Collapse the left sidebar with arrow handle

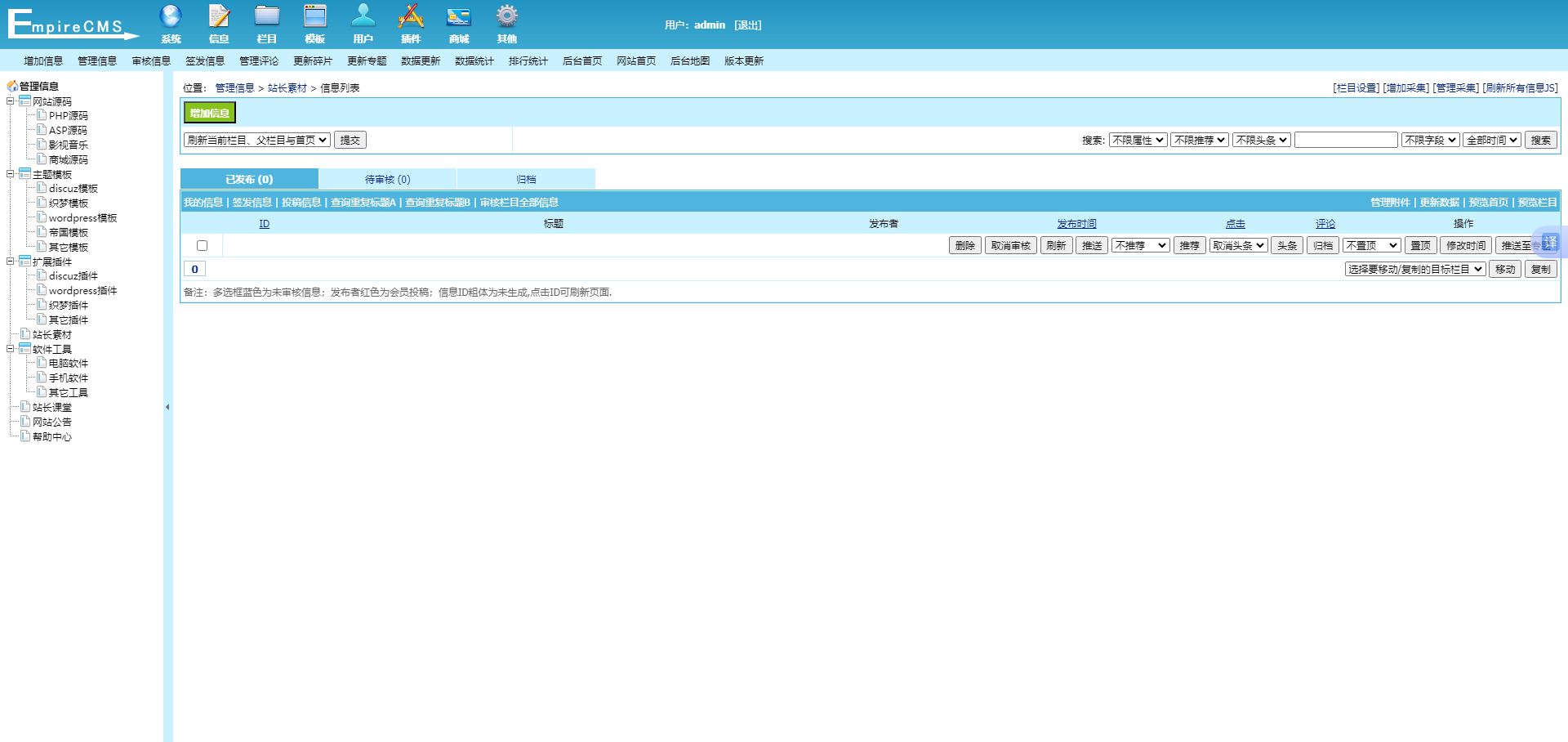coord(167,407)
